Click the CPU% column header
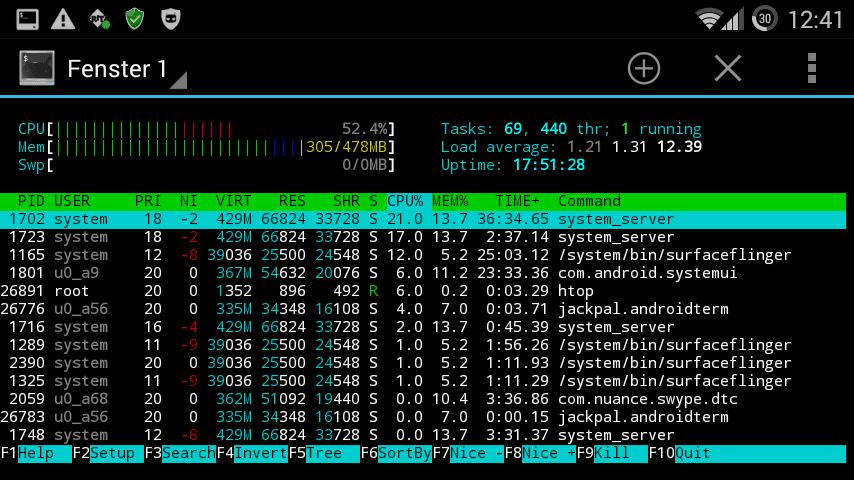Screen dimensions: 854x480 (x=405, y=201)
